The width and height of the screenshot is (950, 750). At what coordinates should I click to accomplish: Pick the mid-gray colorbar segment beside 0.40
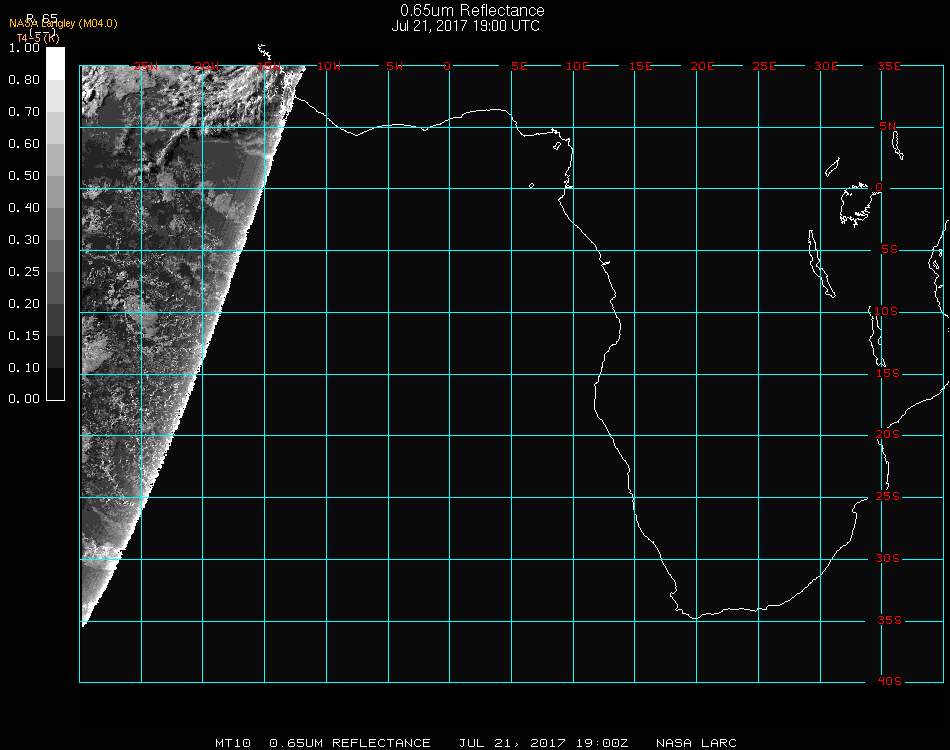[x=55, y=224]
